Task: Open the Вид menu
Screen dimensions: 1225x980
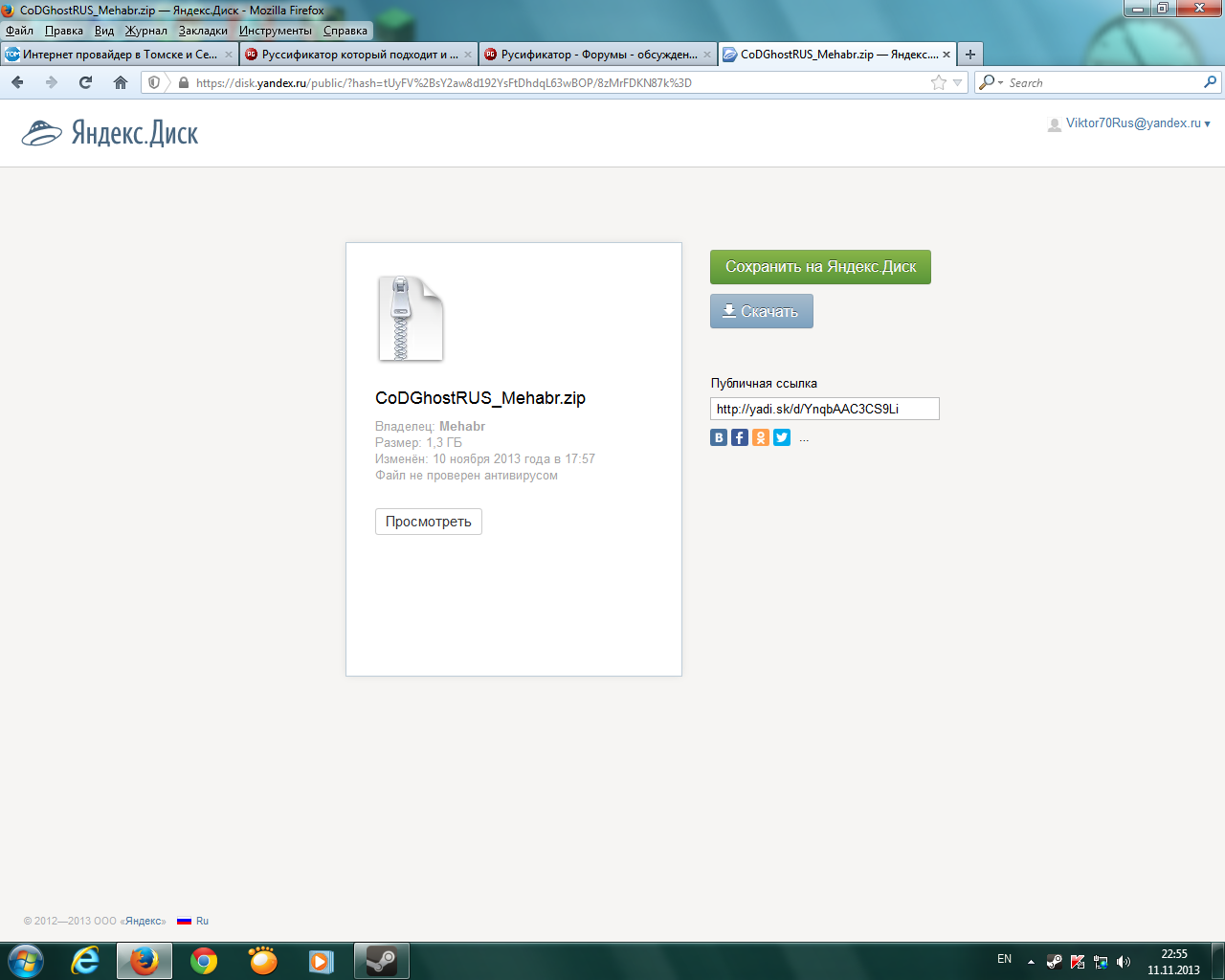Action: click(104, 31)
